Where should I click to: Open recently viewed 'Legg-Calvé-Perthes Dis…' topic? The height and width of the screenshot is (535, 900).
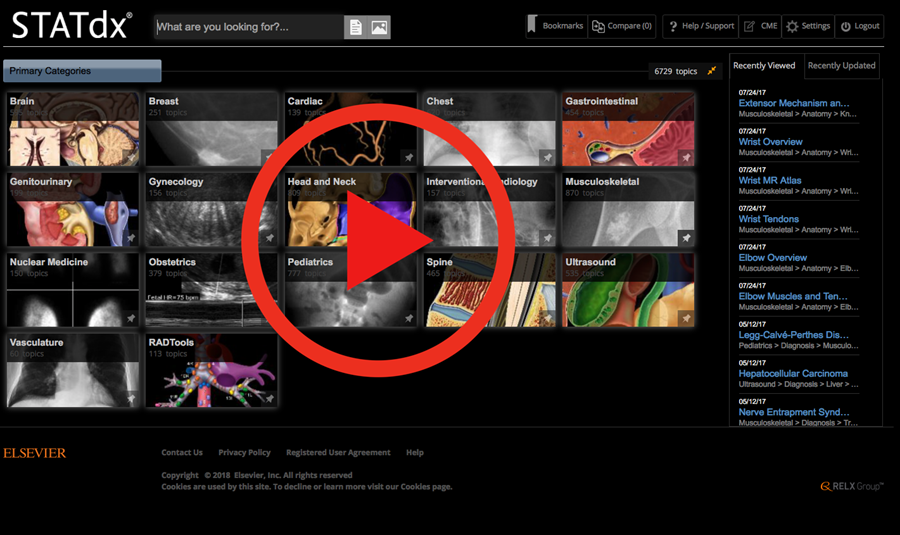(x=794, y=335)
